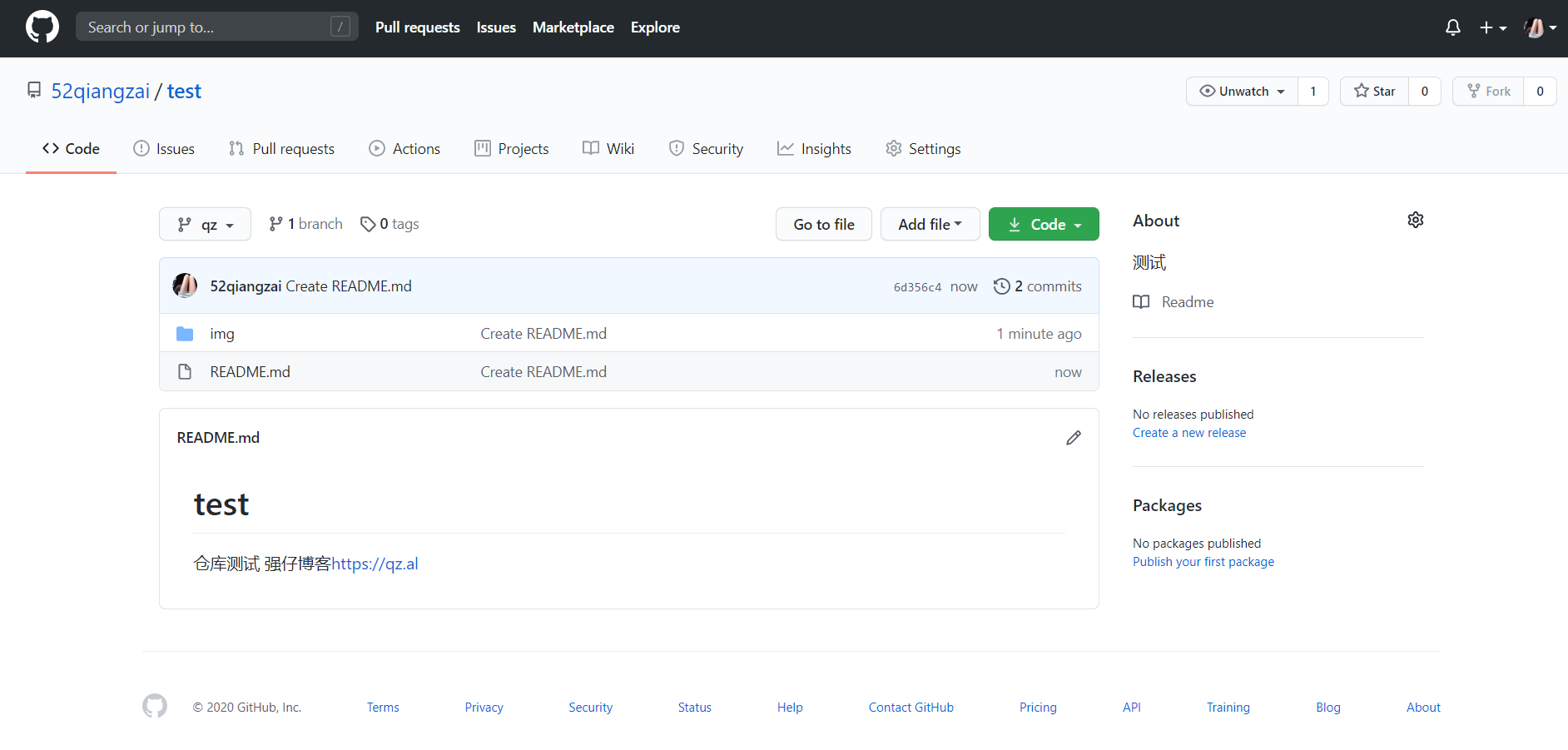
Task: View the 2 commits history
Action: (x=1038, y=286)
